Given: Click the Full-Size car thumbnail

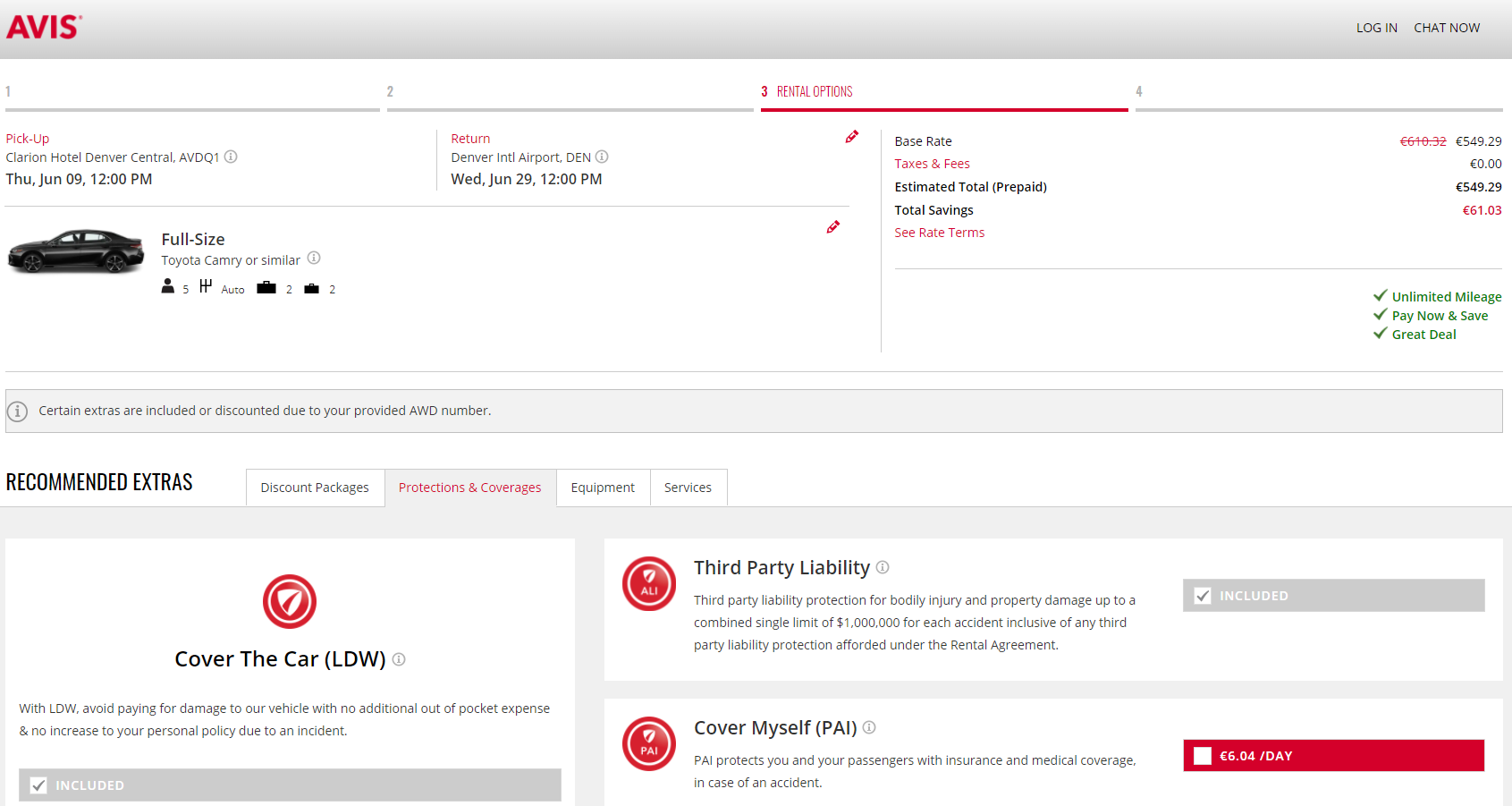Looking at the screenshot, I should coord(76,251).
